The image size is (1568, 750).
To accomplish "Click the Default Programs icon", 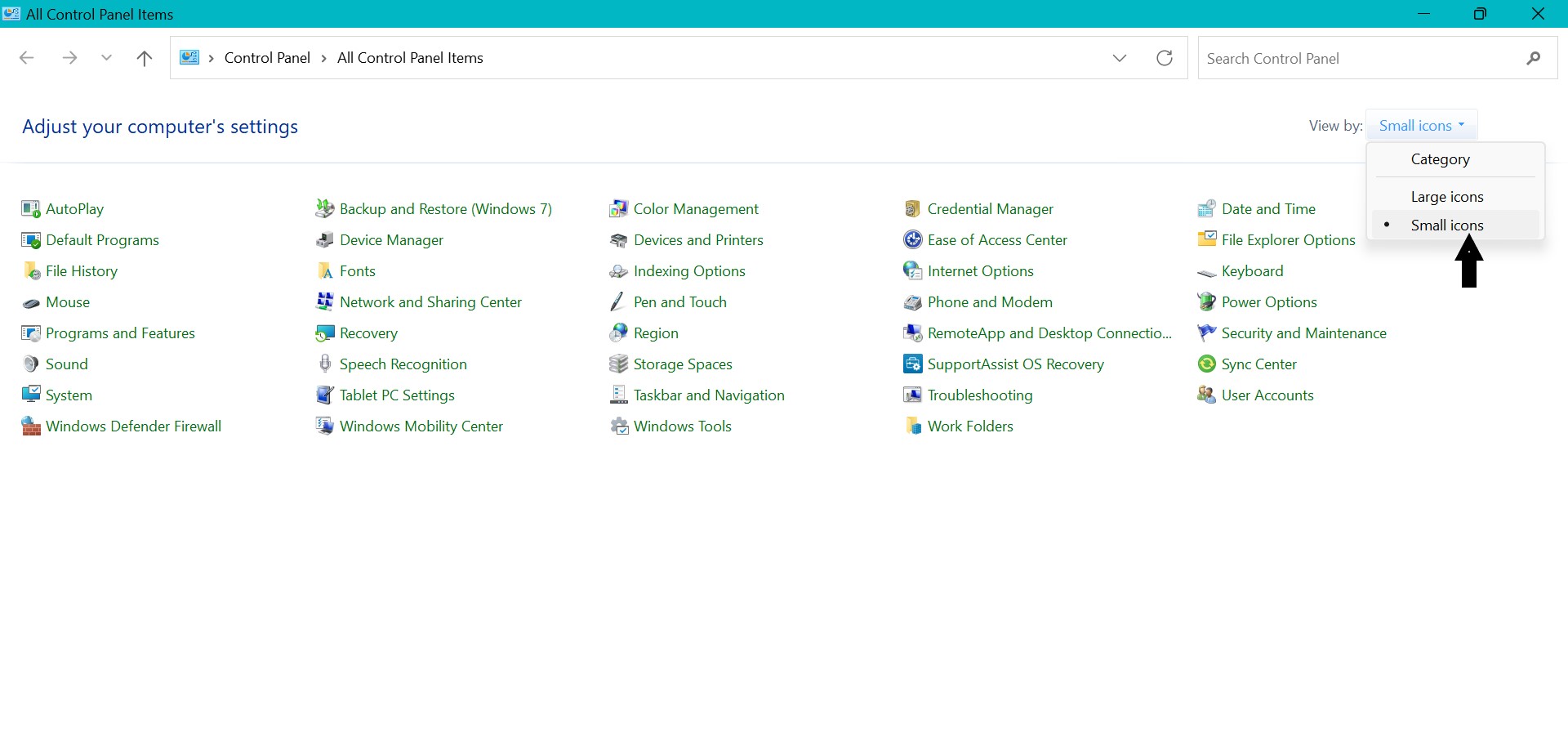I will coord(31,240).
